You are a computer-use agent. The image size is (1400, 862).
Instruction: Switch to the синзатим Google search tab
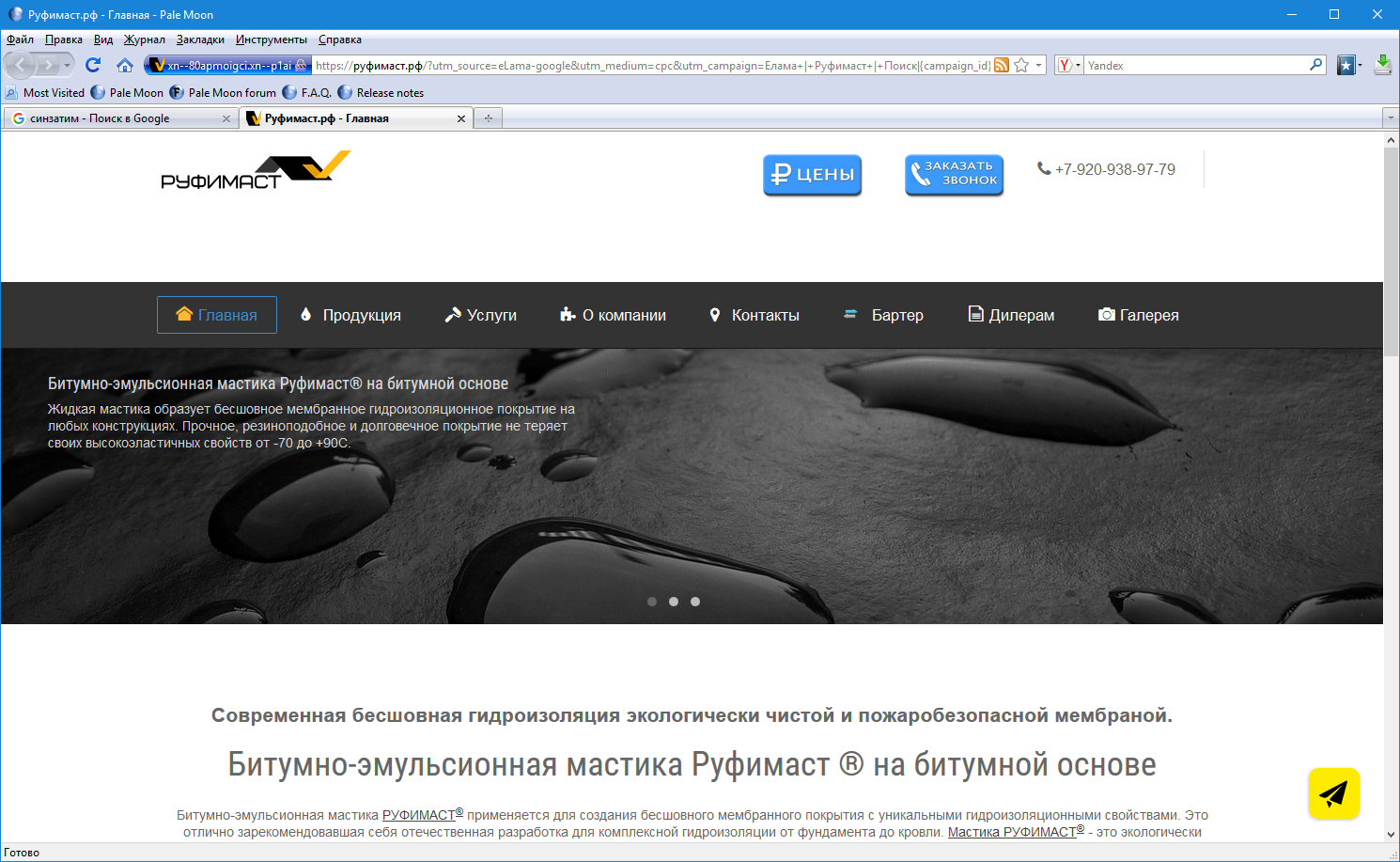click(120, 118)
